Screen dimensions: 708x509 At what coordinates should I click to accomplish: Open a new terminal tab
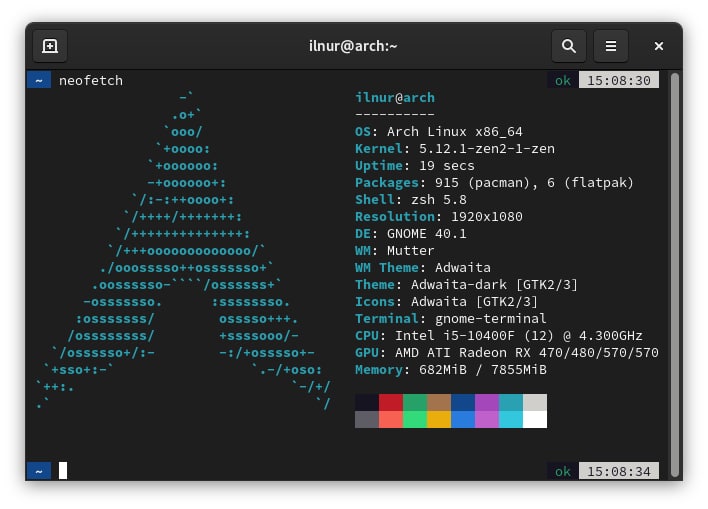tap(50, 46)
